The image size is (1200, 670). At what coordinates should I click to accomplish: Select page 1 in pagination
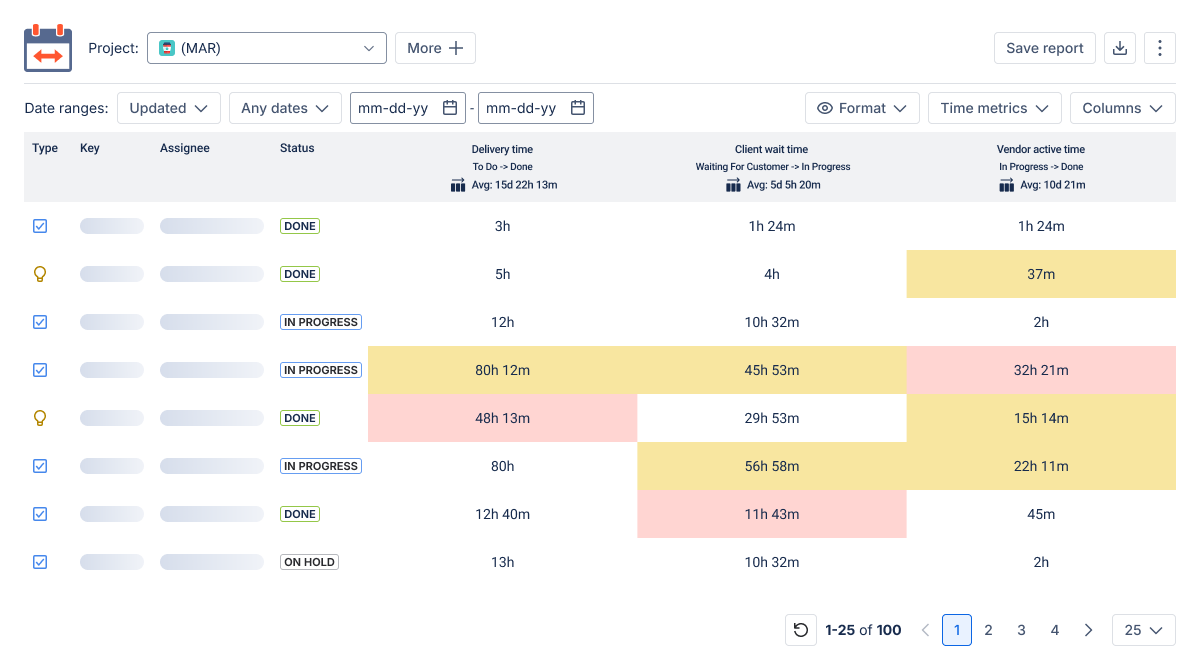(x=957, y=630)
